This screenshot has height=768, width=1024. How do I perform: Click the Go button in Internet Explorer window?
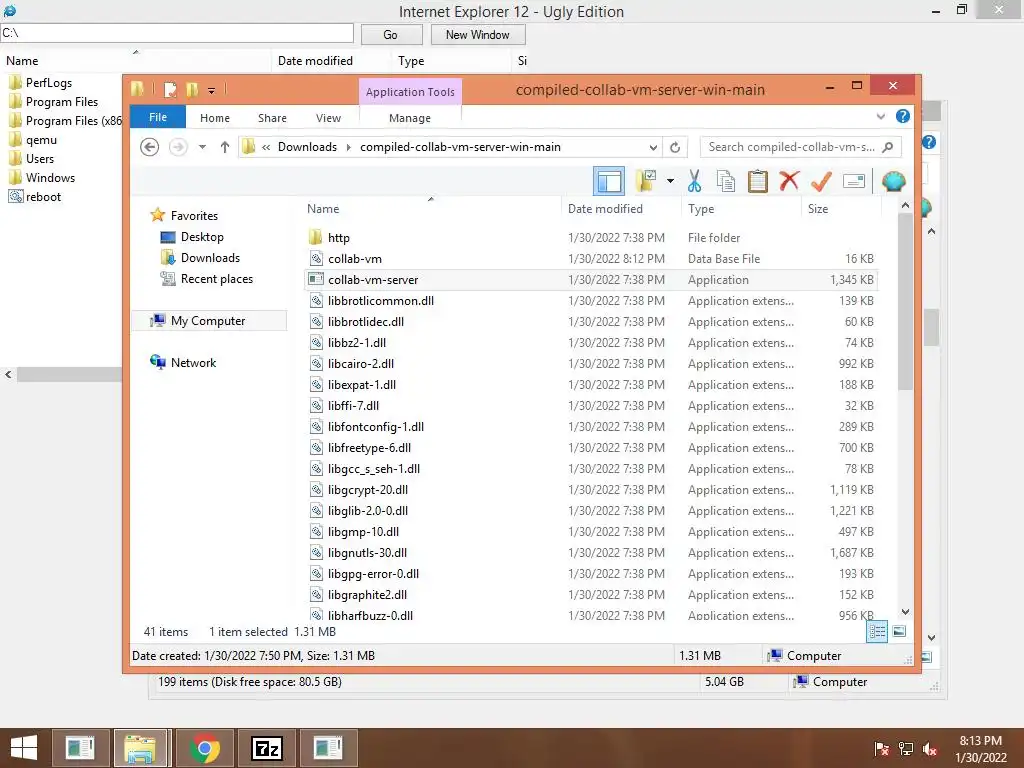point(391,35)
